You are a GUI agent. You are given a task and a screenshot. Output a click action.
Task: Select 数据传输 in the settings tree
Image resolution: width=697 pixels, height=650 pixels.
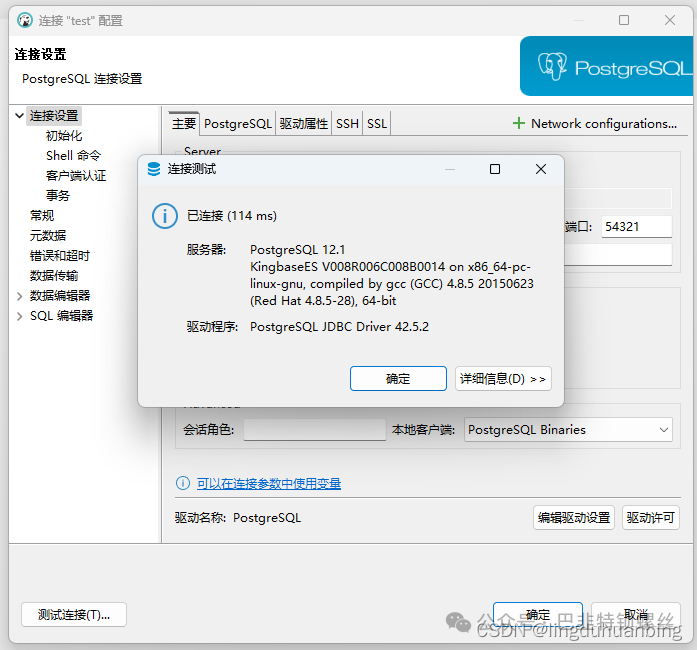(x=54, y=276)
